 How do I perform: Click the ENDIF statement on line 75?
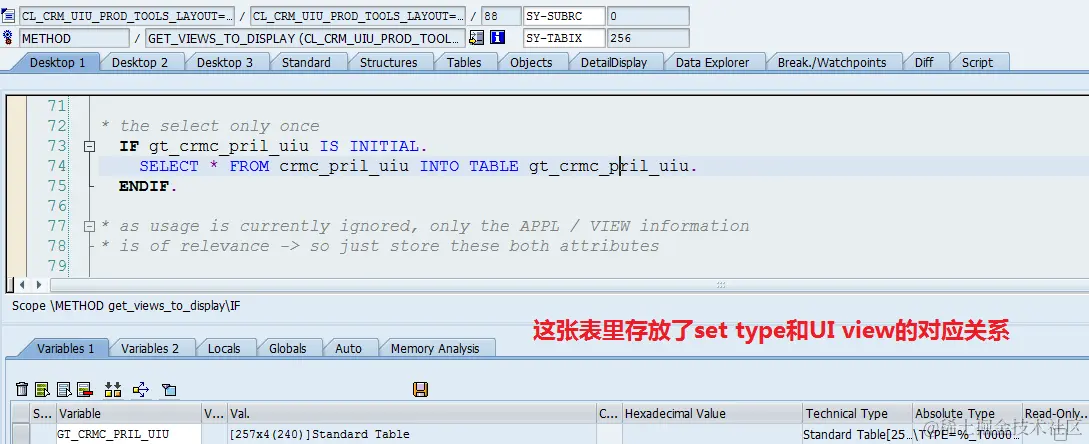pos(149,186)
